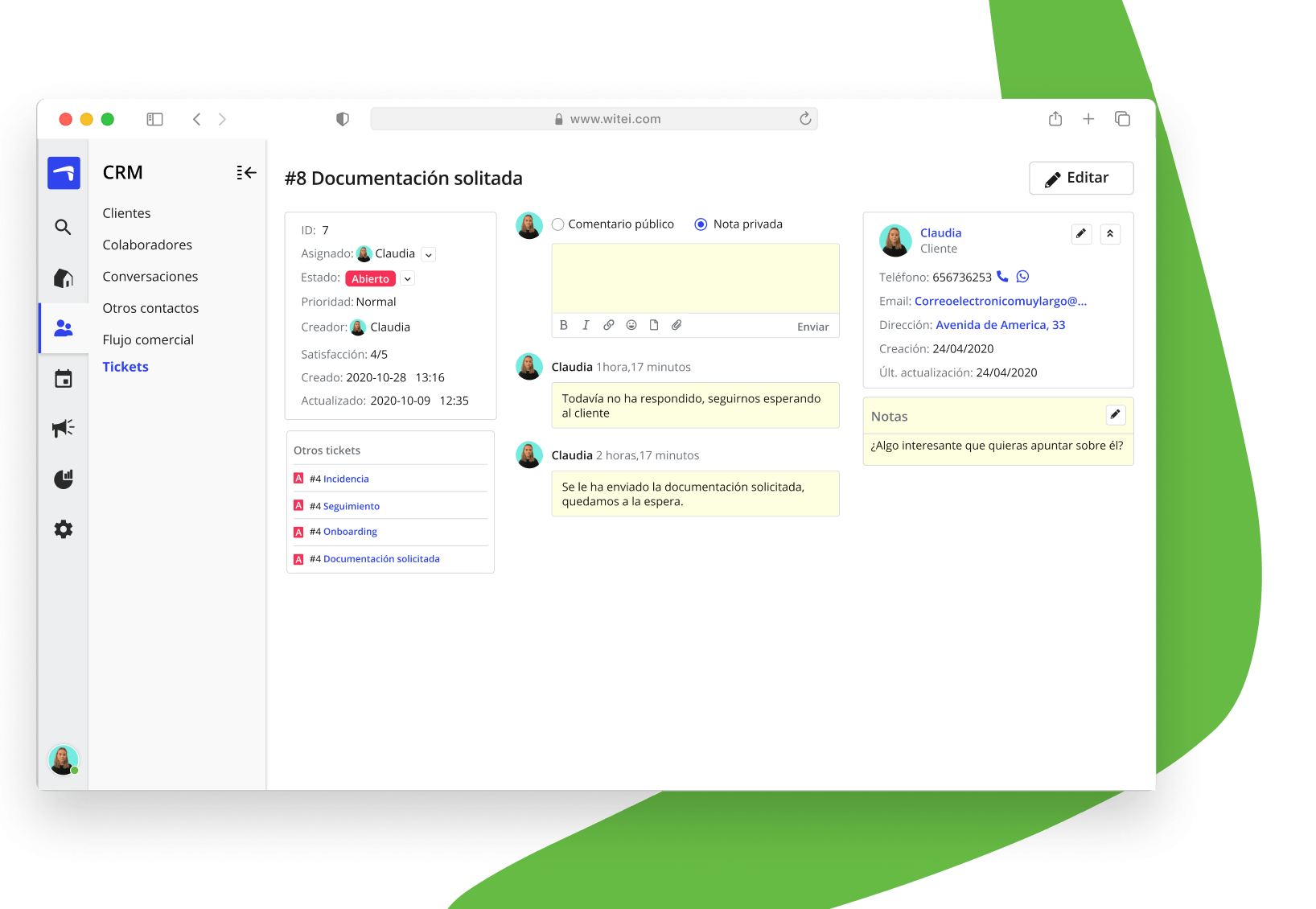Open the megaphone marketing icon in sidebar

pyautogui.click(x=64, y=428)
